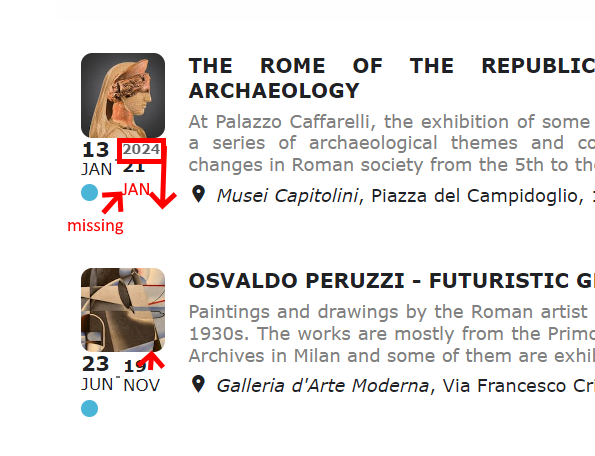Click the start date 13 JAN
The image size is (595, 456).
(97, 159)
